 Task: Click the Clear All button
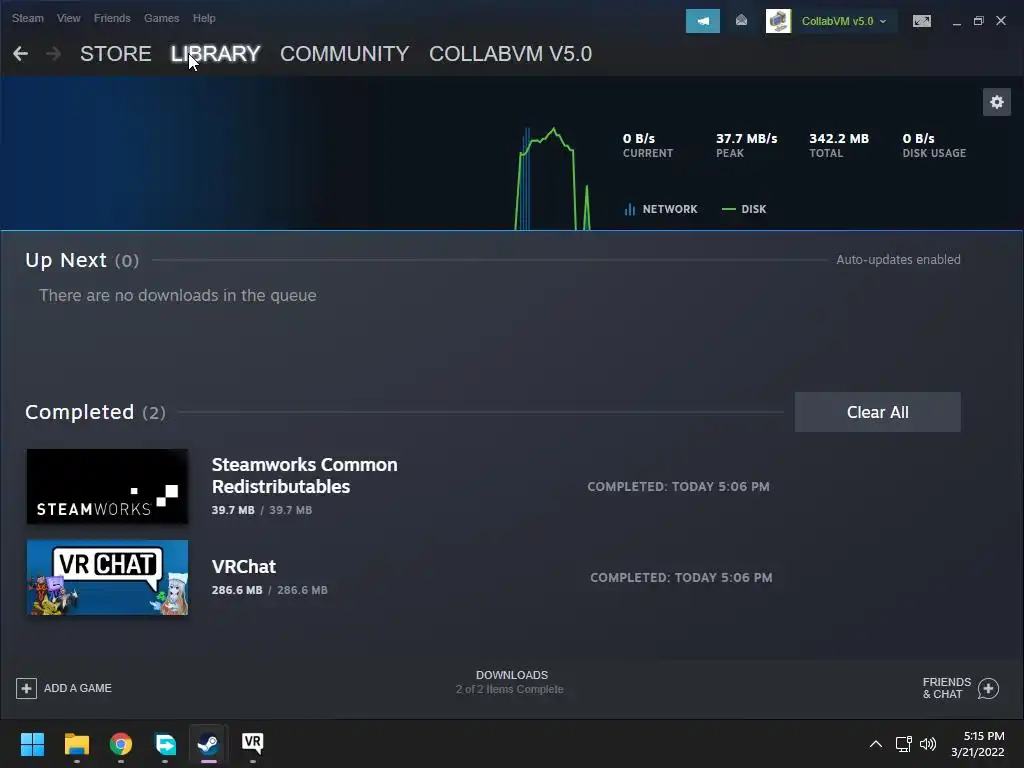coord(878,412)
